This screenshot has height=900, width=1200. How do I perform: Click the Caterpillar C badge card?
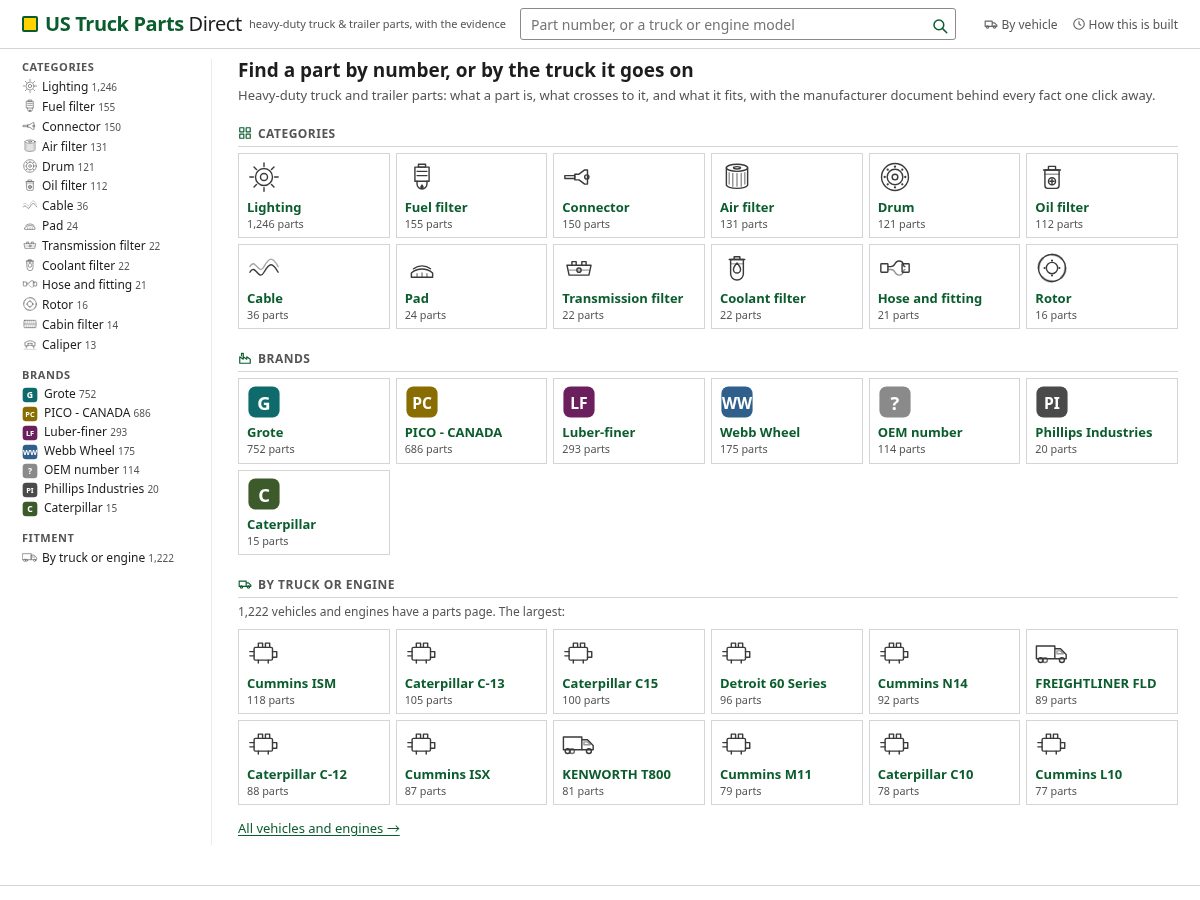tap(314, 512)
